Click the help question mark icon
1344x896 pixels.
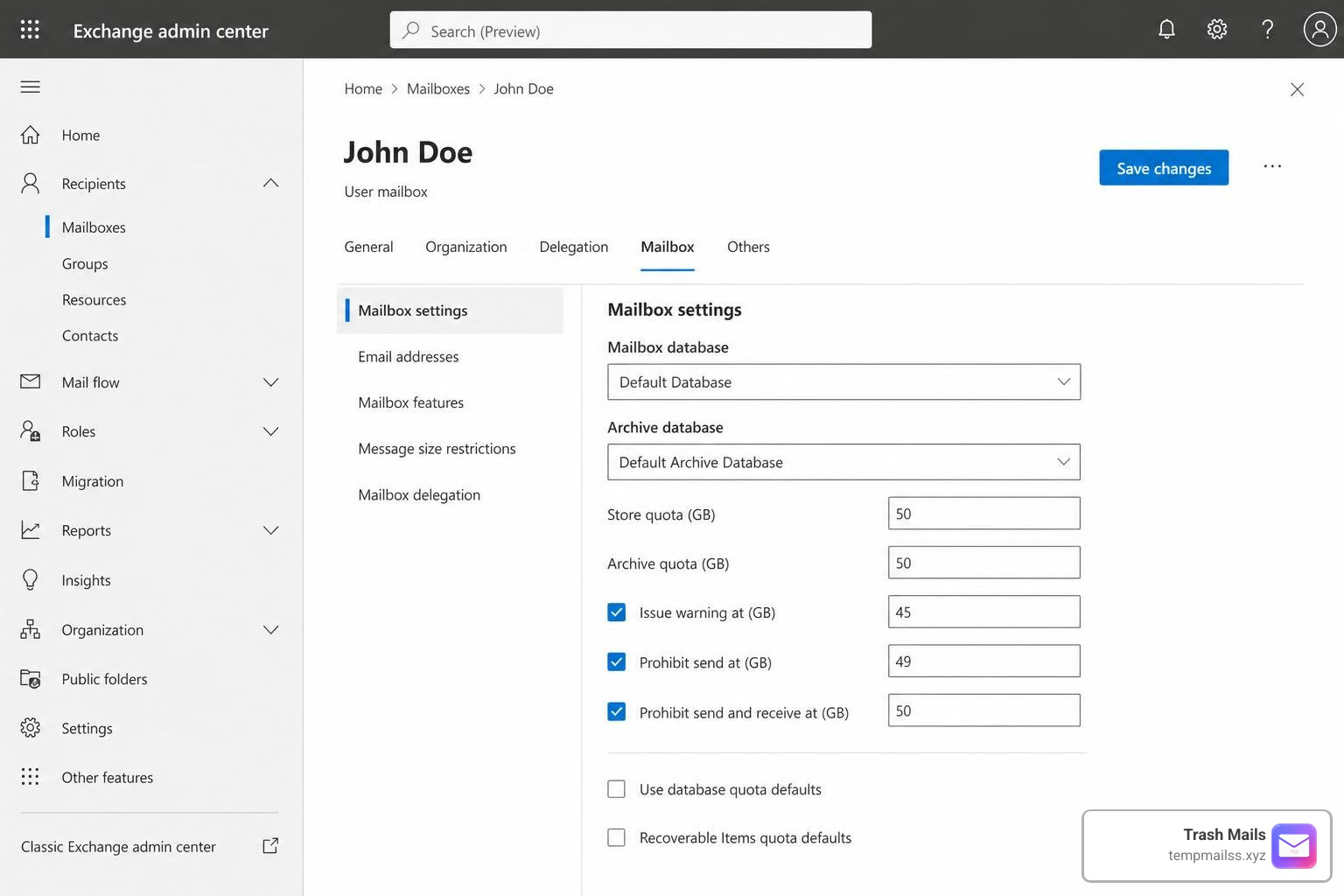(1267, 30)
